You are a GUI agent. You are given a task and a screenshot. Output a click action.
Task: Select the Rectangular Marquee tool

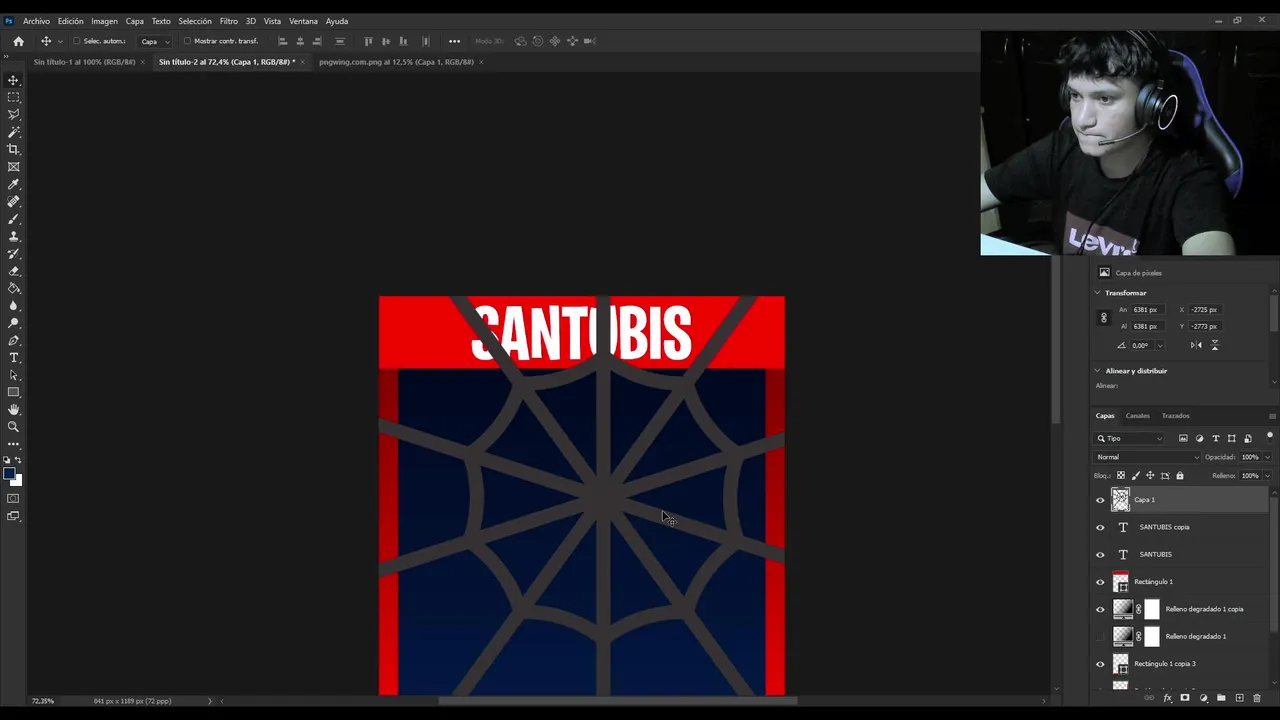click(x=13, y=97)
